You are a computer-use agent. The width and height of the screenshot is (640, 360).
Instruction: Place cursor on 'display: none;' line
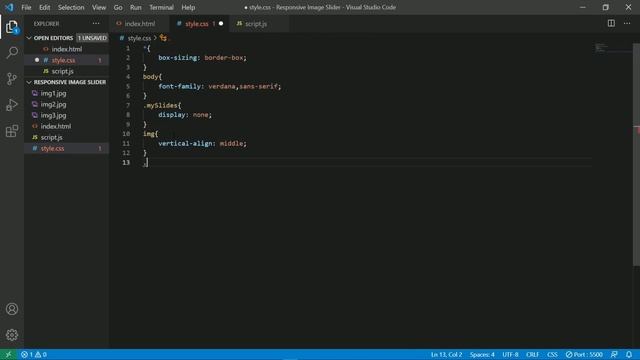(x=185, y=115)
